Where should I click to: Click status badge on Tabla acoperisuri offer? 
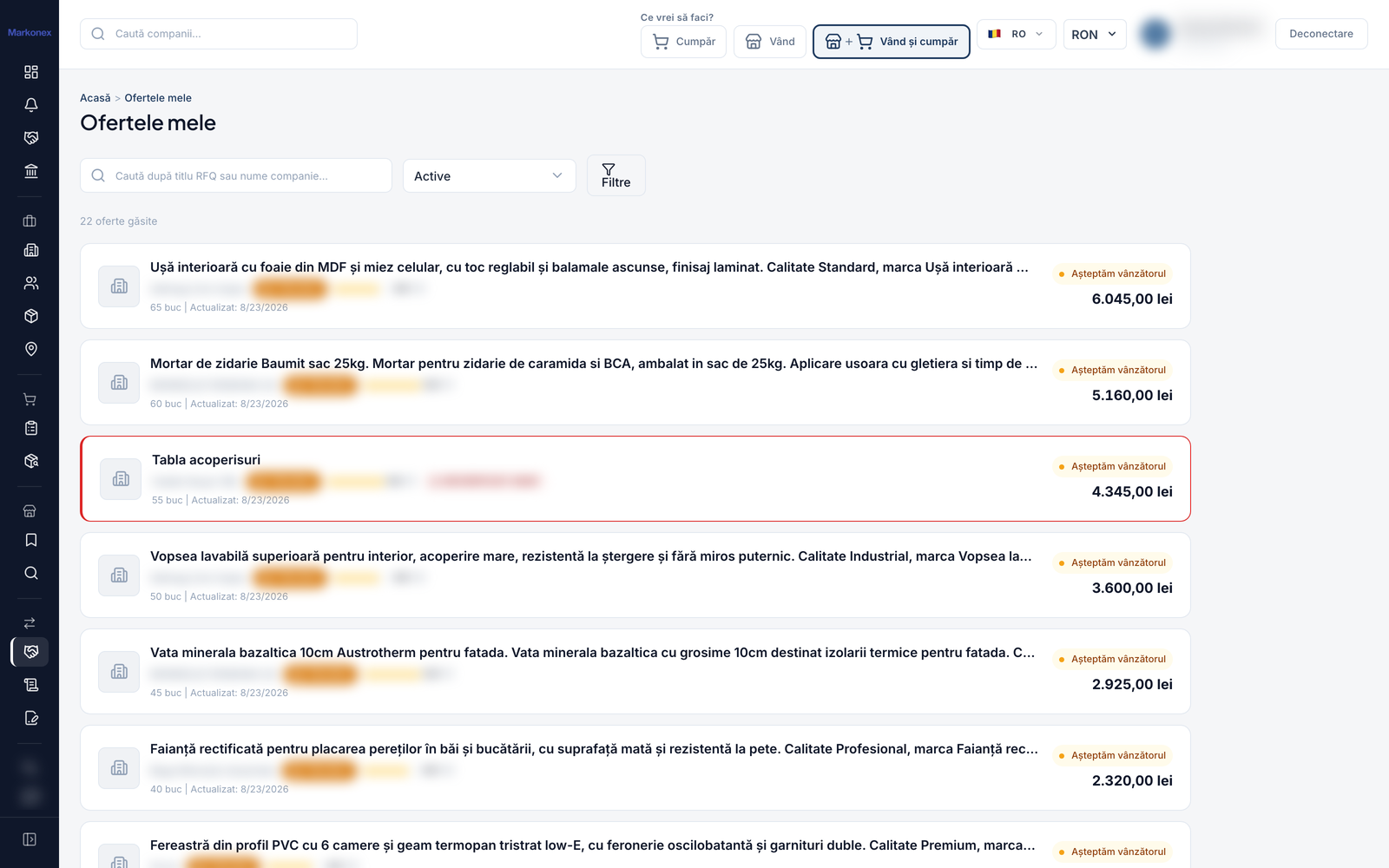(1112, 466)
